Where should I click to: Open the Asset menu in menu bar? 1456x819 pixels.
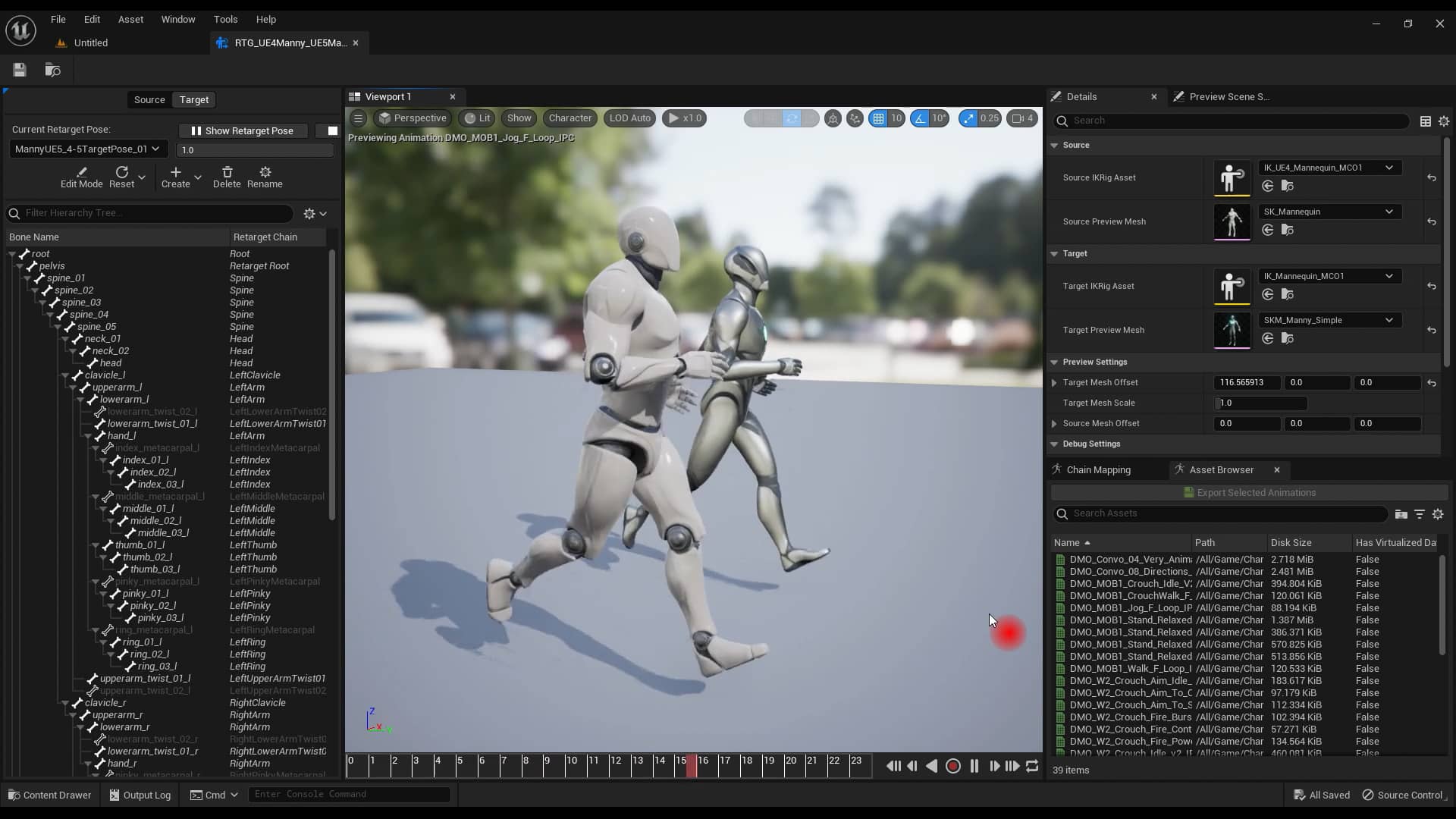[x=130, y=19]
